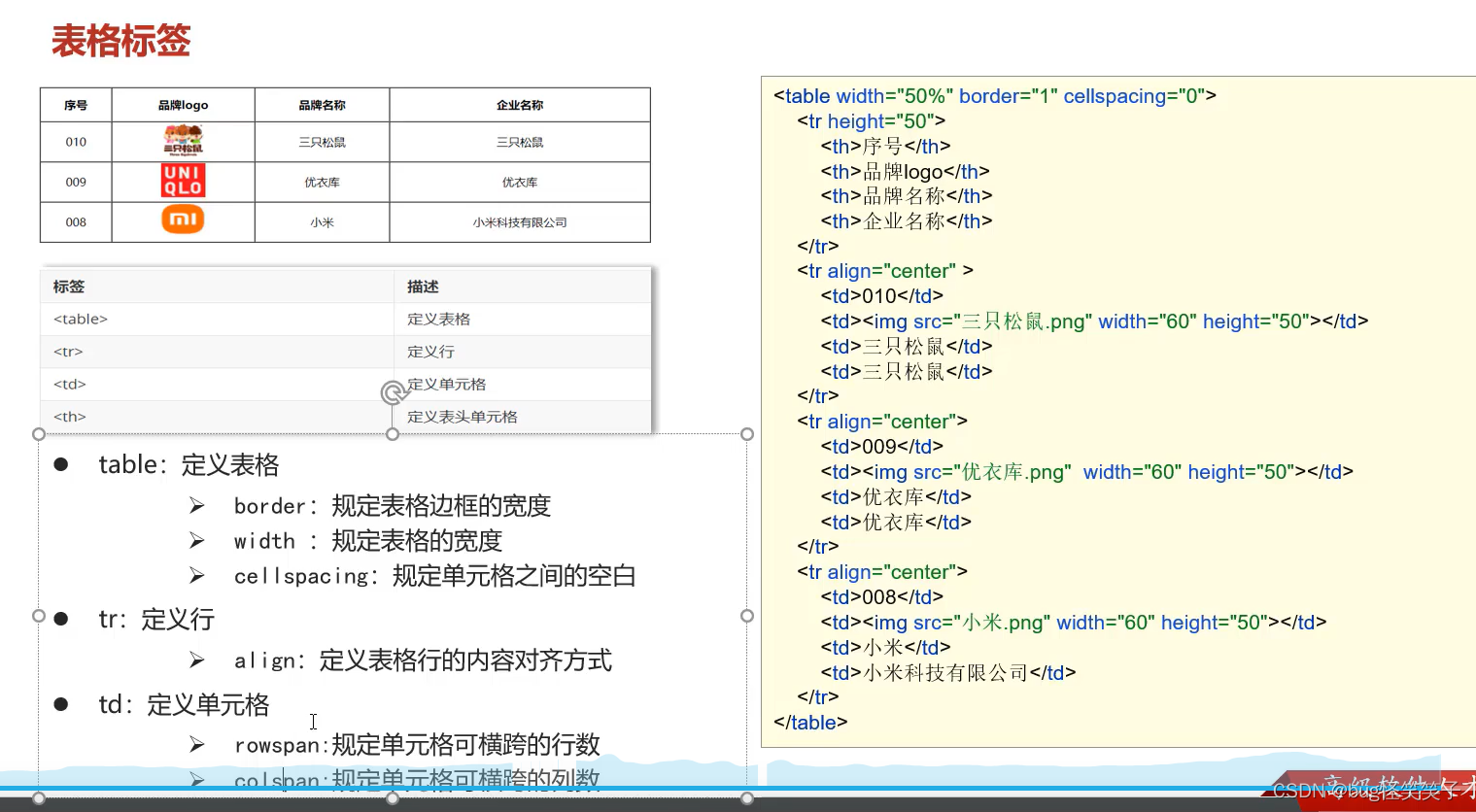Viewport: 1476px width, 812px height.
Task: Click the Three Squirrels brand logo image
Action: click(183, 141)
